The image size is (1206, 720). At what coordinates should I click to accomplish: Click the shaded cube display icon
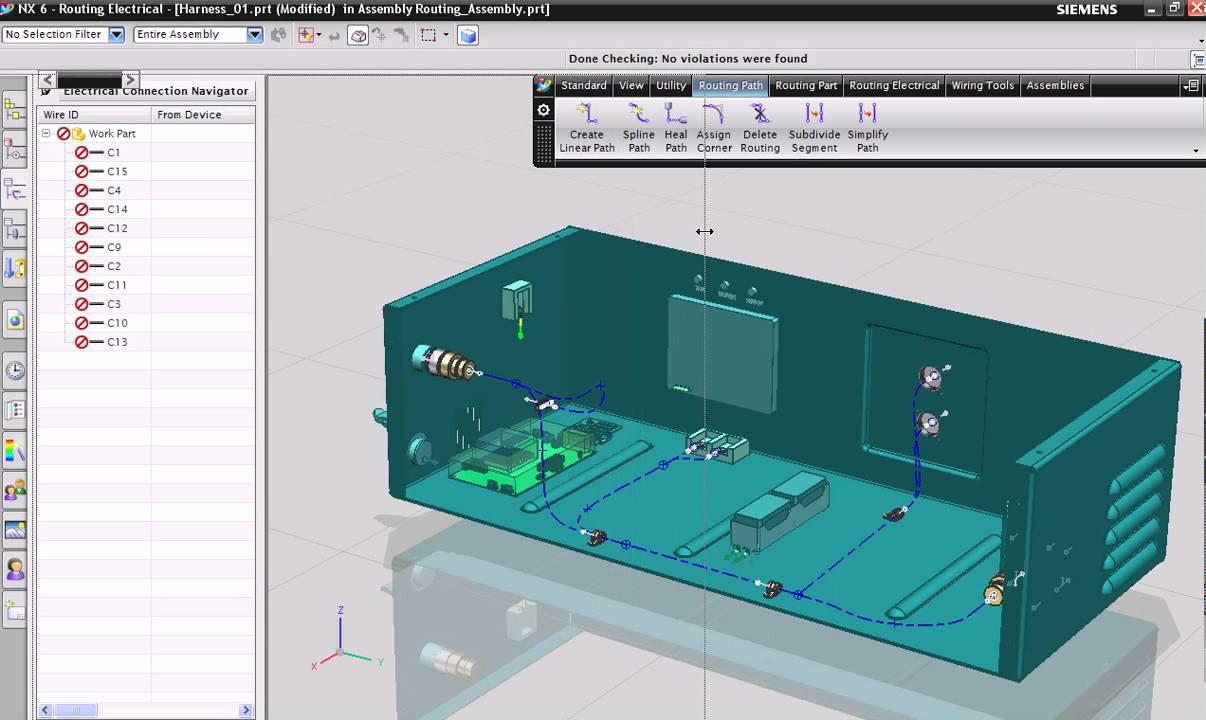(x=467, y=35)
